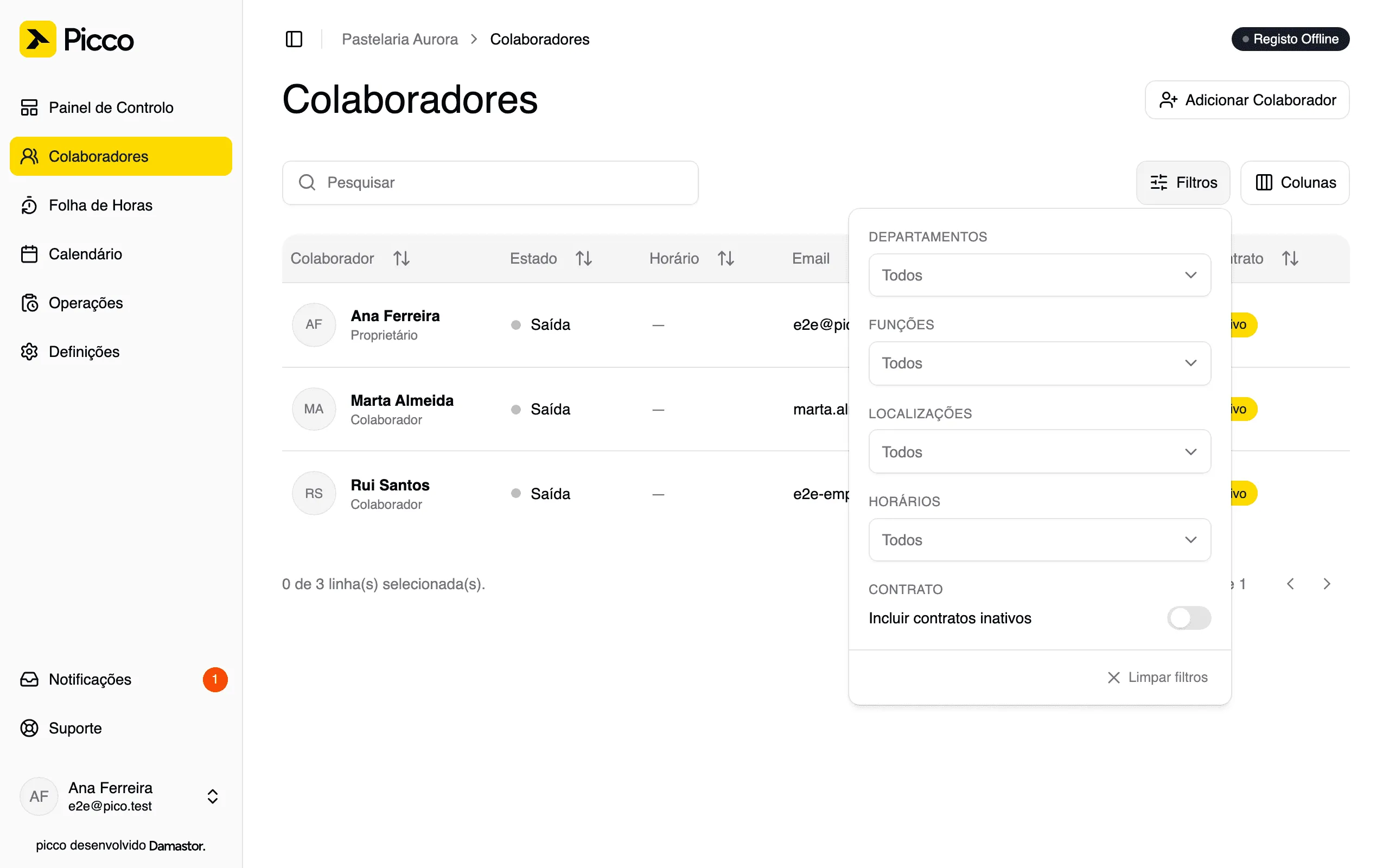
Task: Sort by Colaborador column arrows
Action: point(401,258)
